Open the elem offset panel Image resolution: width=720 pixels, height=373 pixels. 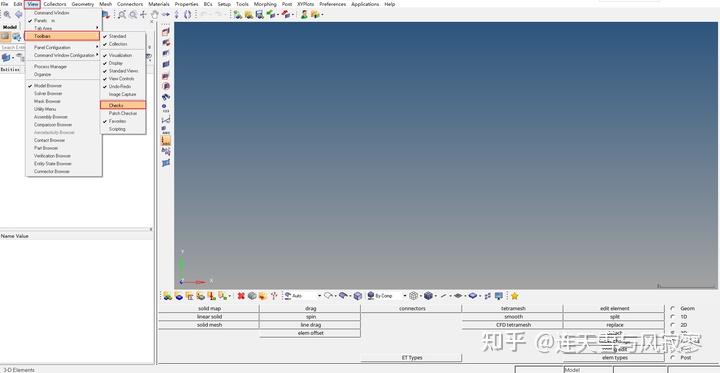[310, 333]
